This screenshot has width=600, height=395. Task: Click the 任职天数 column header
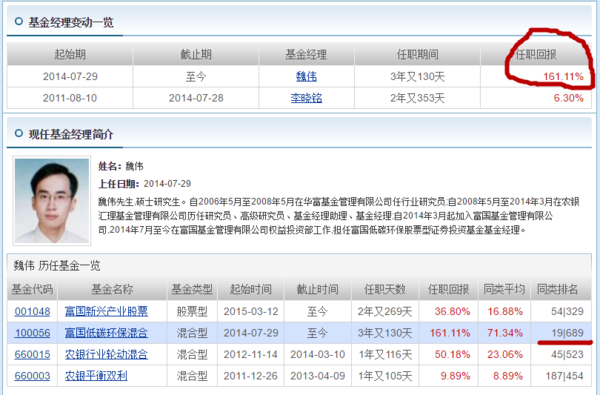coord(385,289)
